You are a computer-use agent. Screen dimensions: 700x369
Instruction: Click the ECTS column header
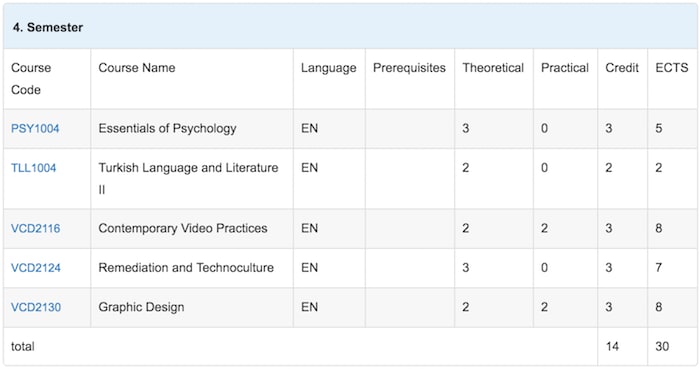point(671,68)
